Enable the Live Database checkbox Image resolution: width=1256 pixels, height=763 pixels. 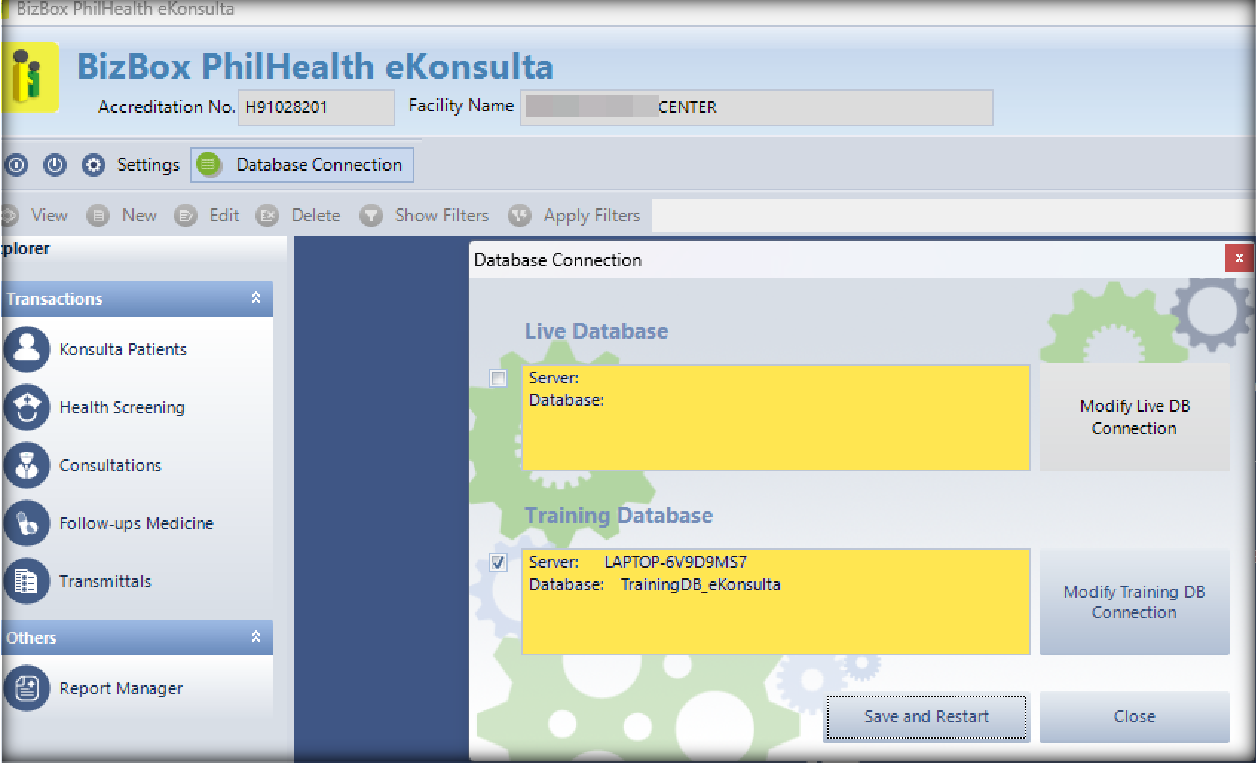click(x=498, y=378)
